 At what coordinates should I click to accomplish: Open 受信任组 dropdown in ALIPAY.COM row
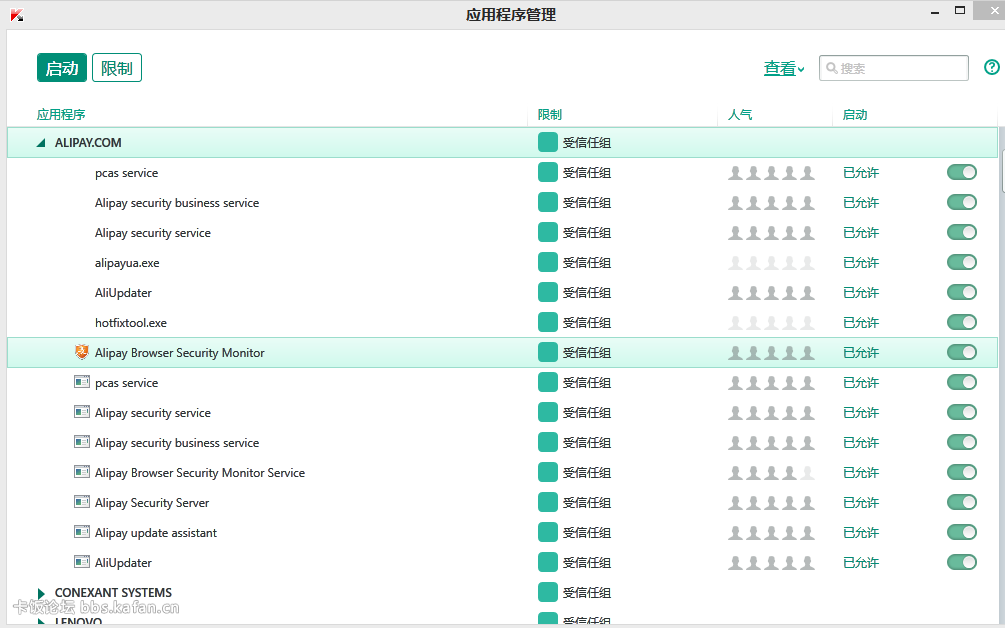(x=586, y=142)
